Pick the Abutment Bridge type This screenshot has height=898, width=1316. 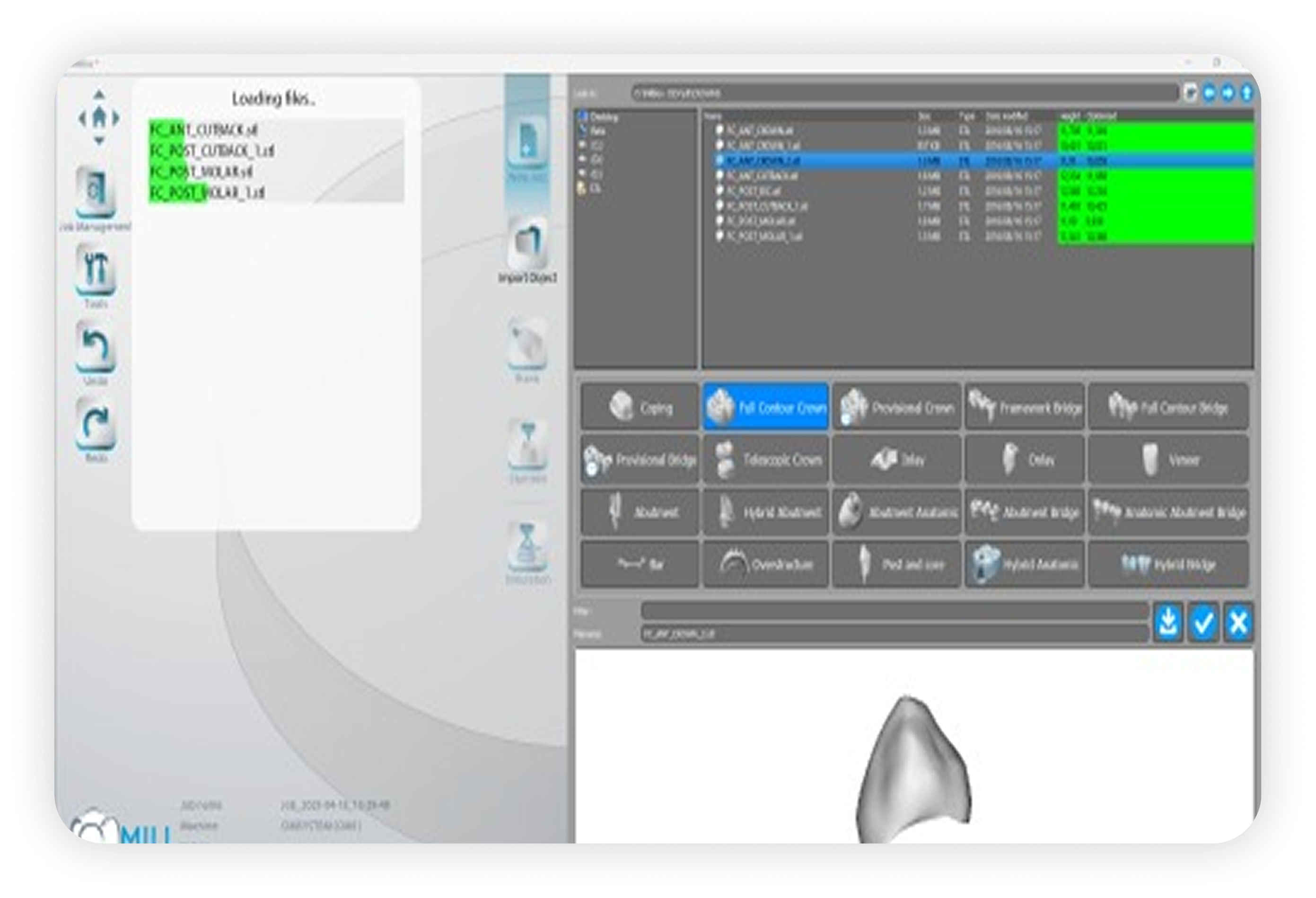[x=1025, y=512]
